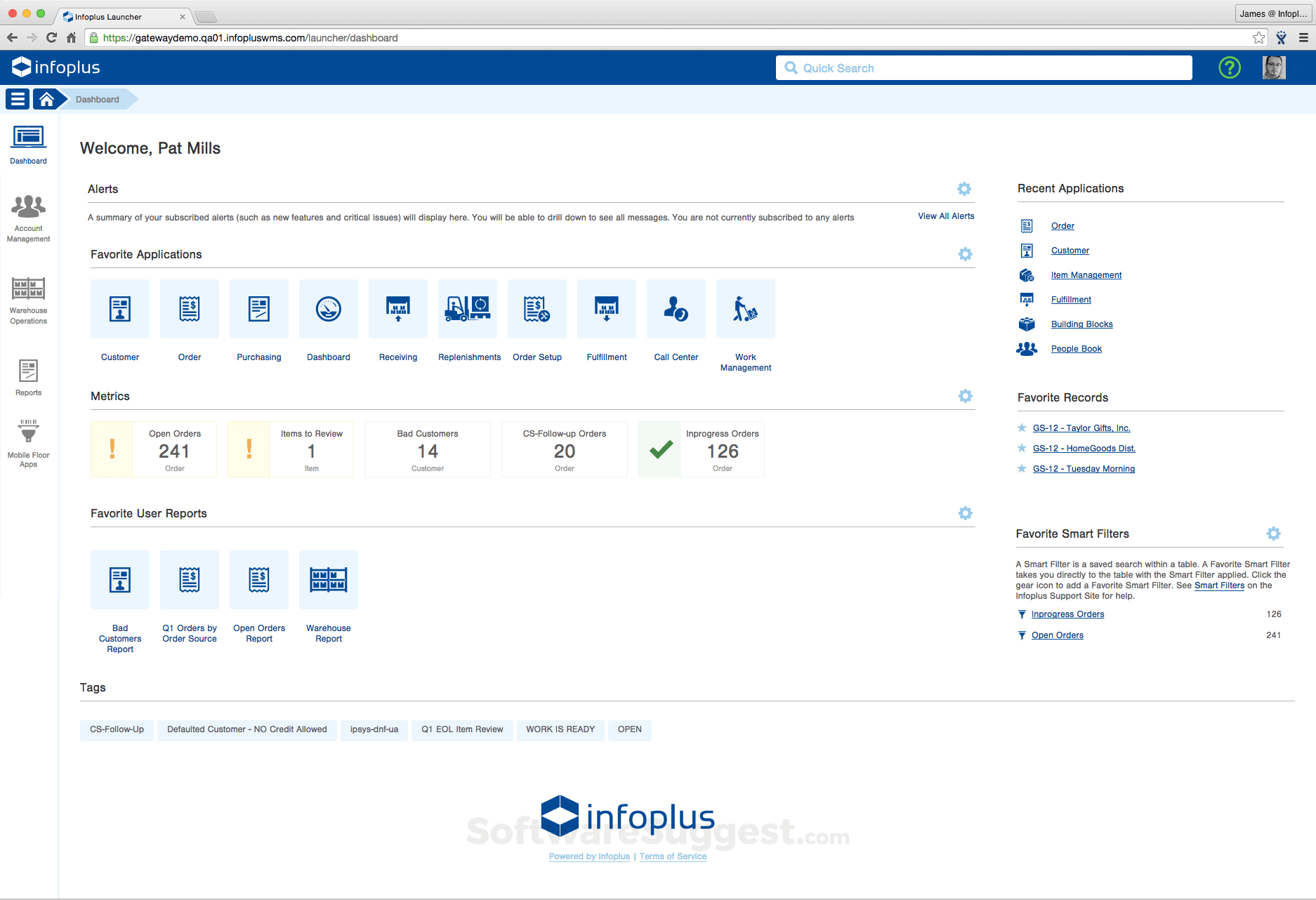The width and height of the screenshot is (1316, 900).
Task: Open the Purchasing application icon
Action: click(258, 309)
